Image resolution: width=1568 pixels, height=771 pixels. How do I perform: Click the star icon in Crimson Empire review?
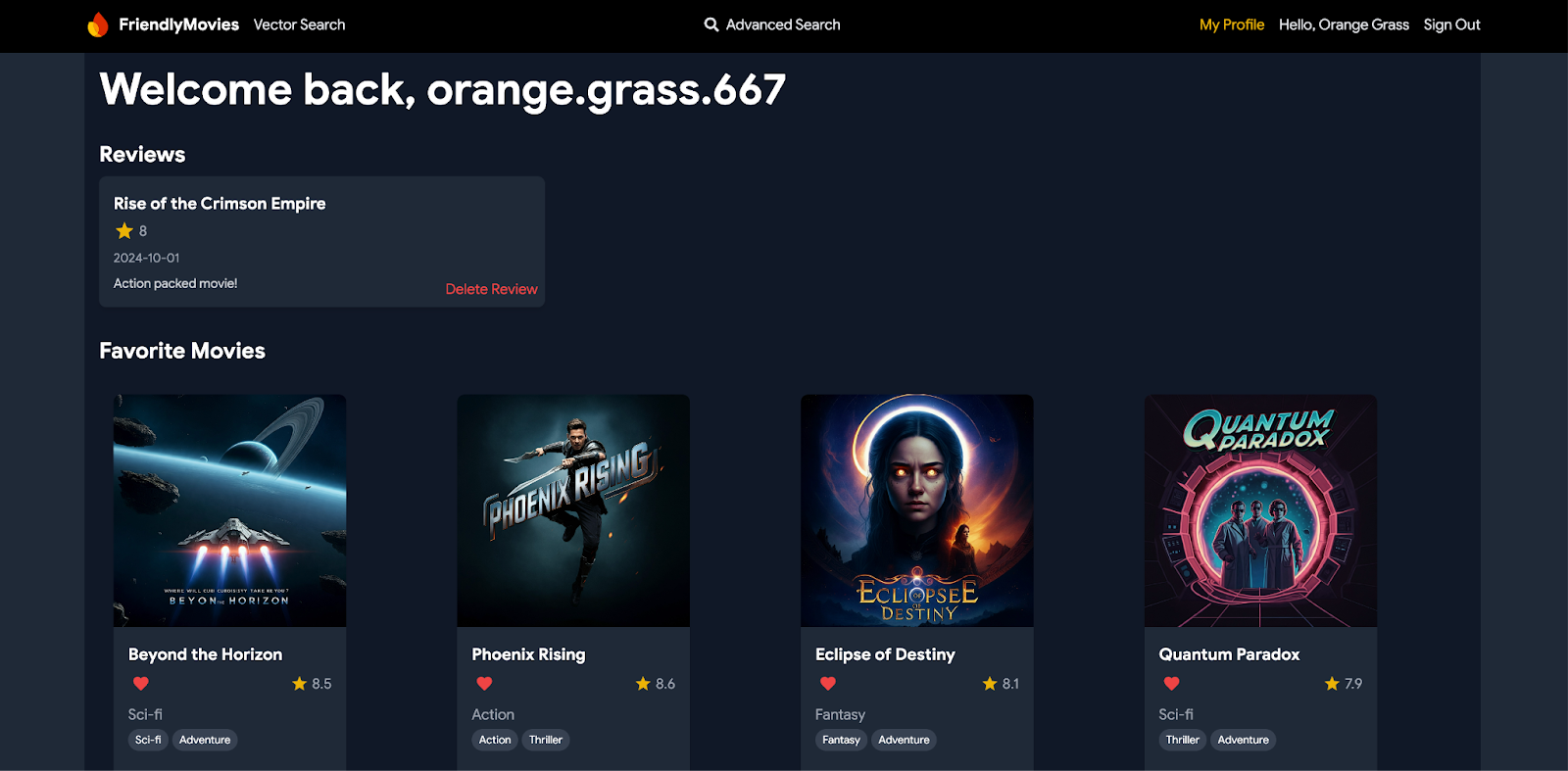tap(124, 231)
